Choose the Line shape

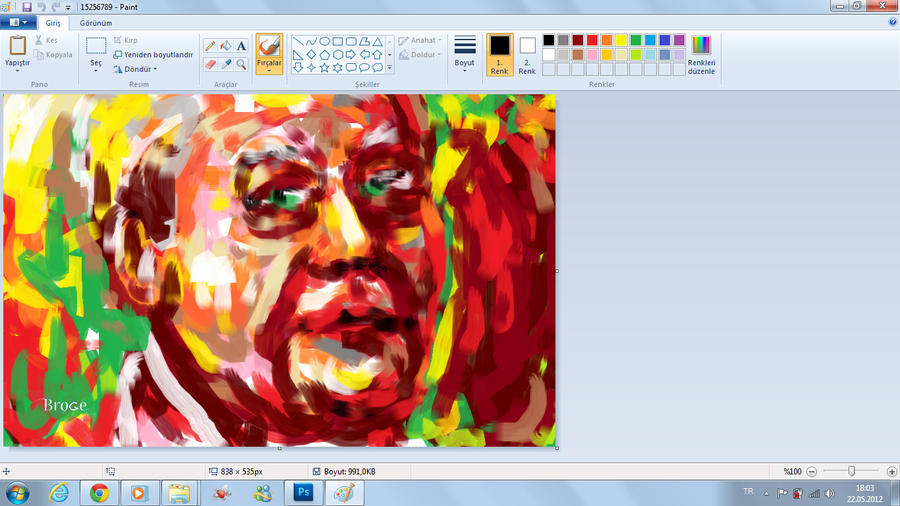coord(298,42)
